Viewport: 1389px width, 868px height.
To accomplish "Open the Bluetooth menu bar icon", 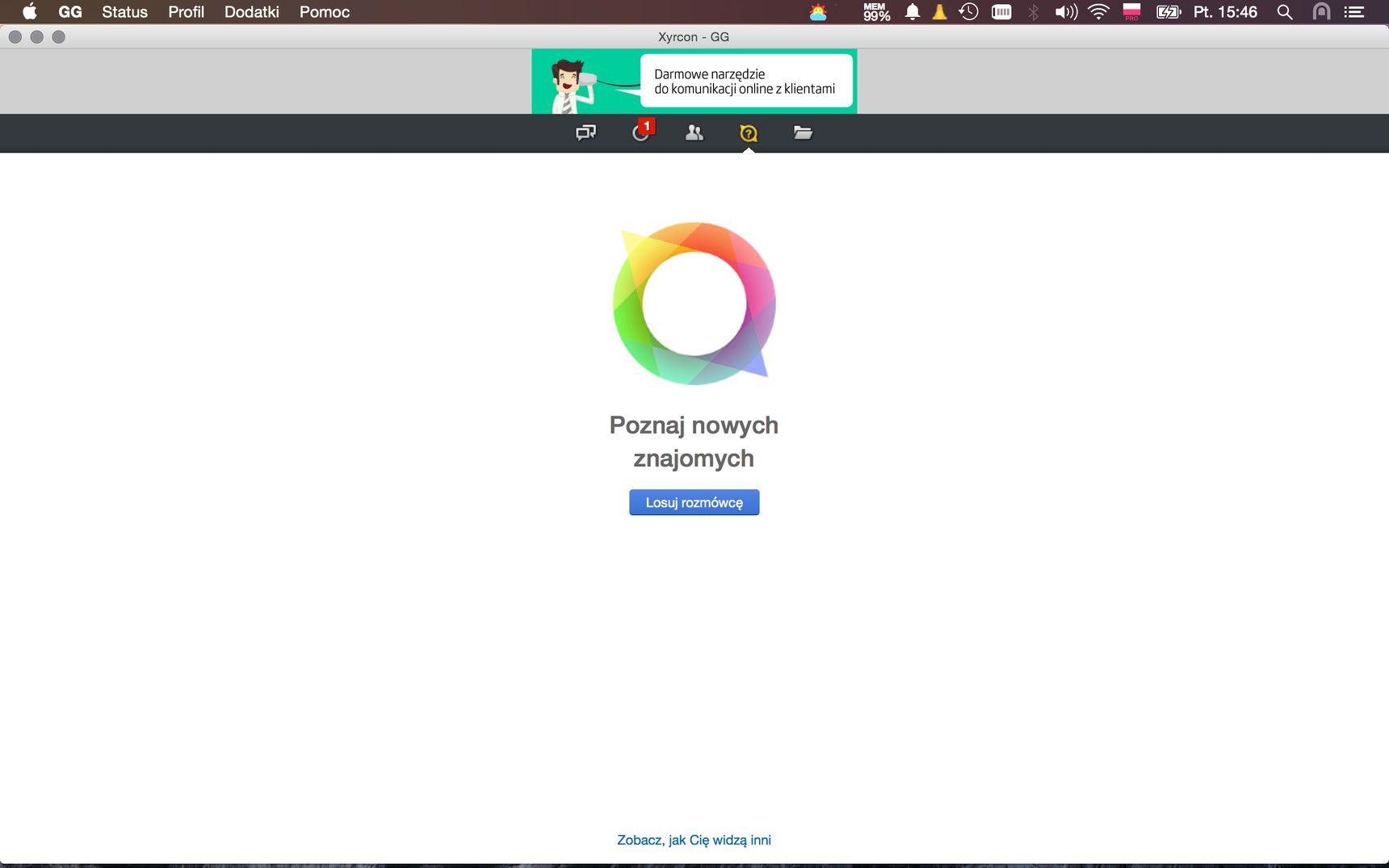I will (1034, 12).
